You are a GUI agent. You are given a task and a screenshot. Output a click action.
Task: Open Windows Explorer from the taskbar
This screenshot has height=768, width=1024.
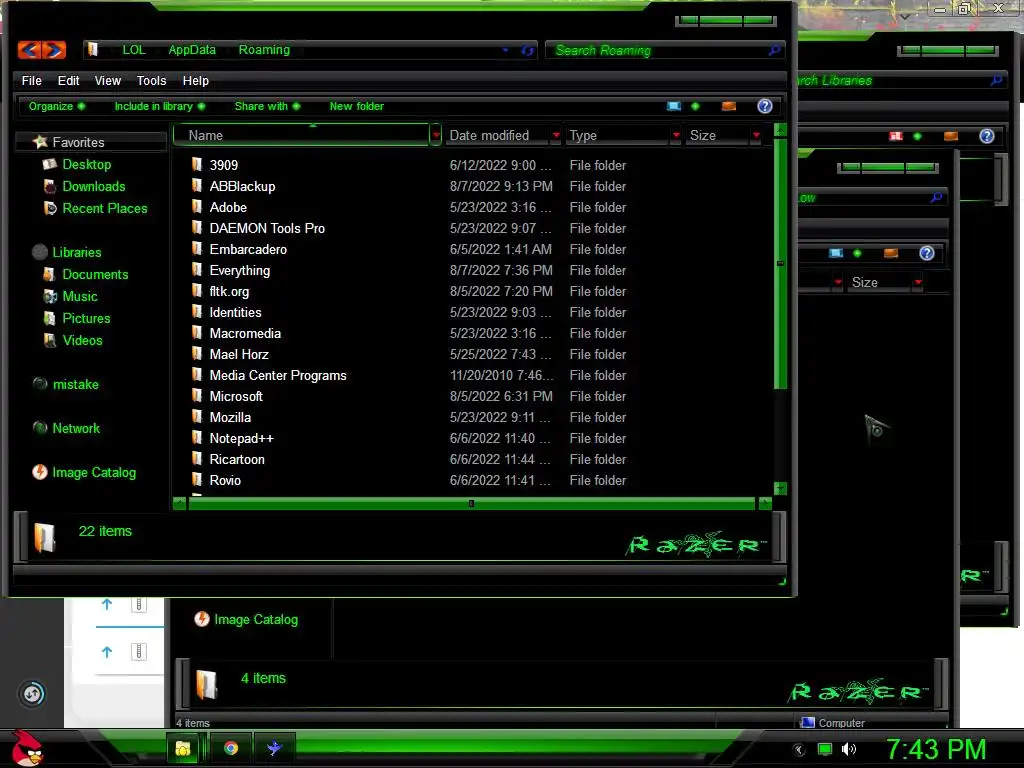183,748
